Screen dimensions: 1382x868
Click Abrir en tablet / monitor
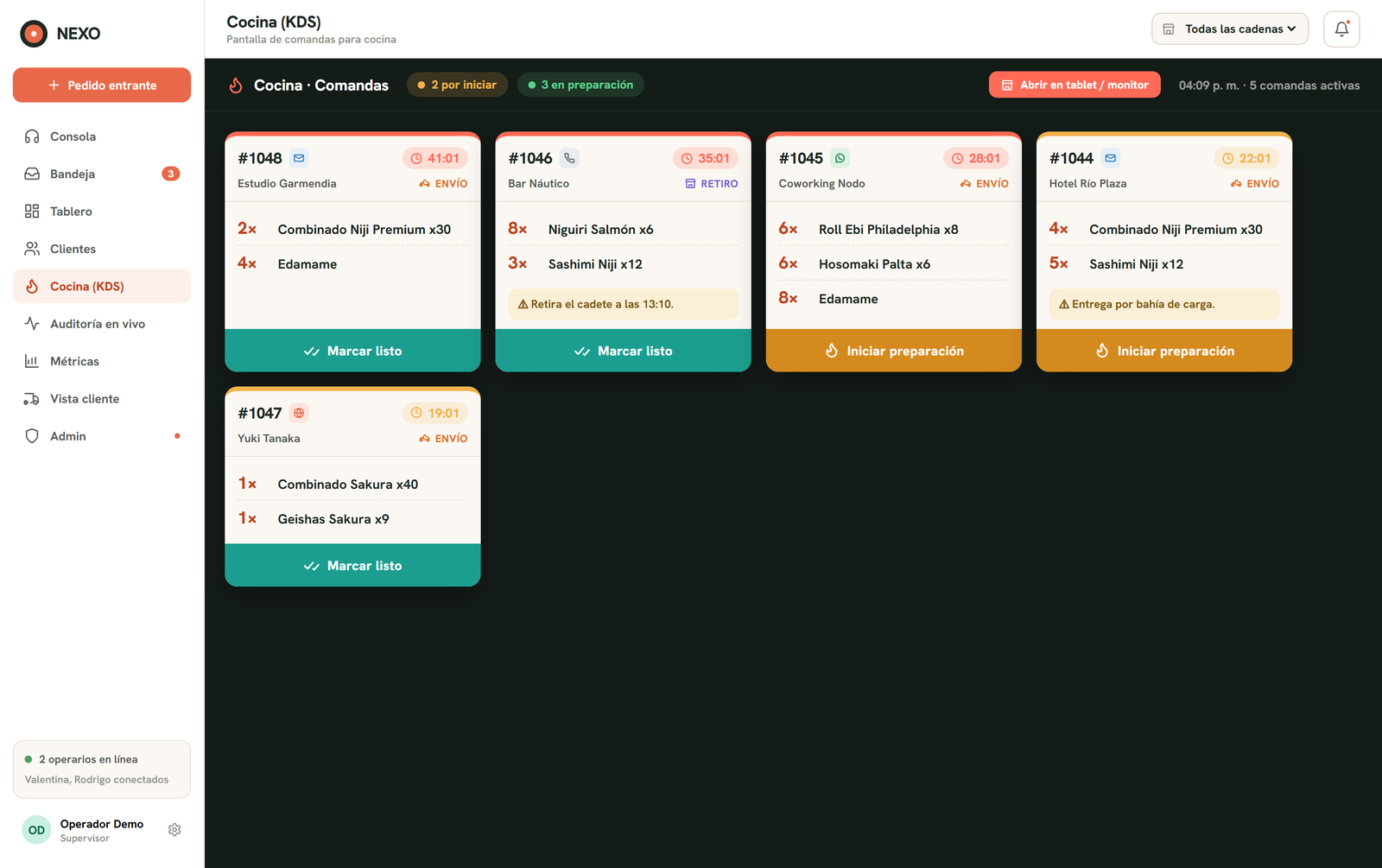coord(1075,85)
